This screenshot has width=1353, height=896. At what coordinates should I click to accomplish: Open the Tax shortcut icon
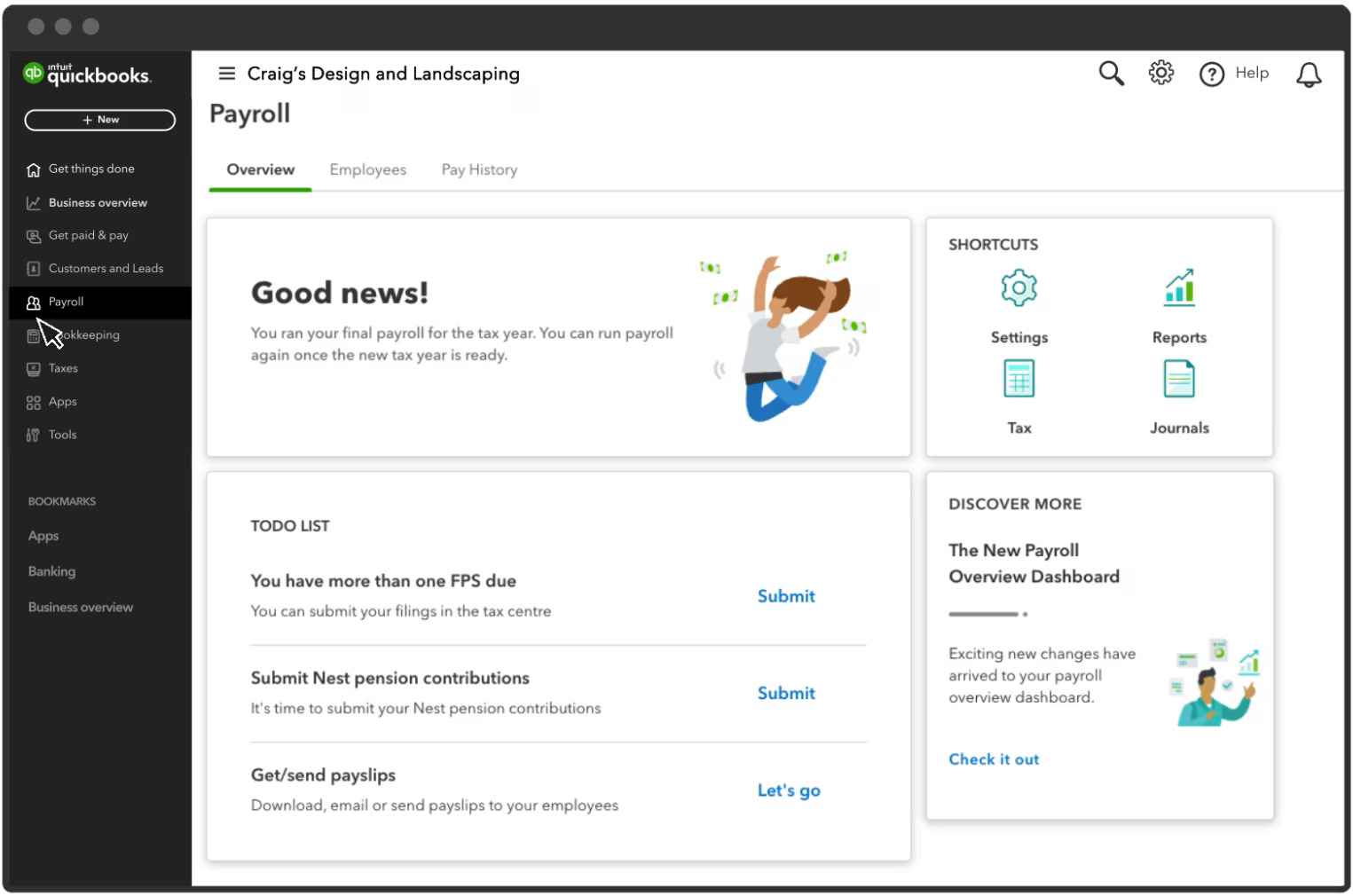coord(1019,378)
